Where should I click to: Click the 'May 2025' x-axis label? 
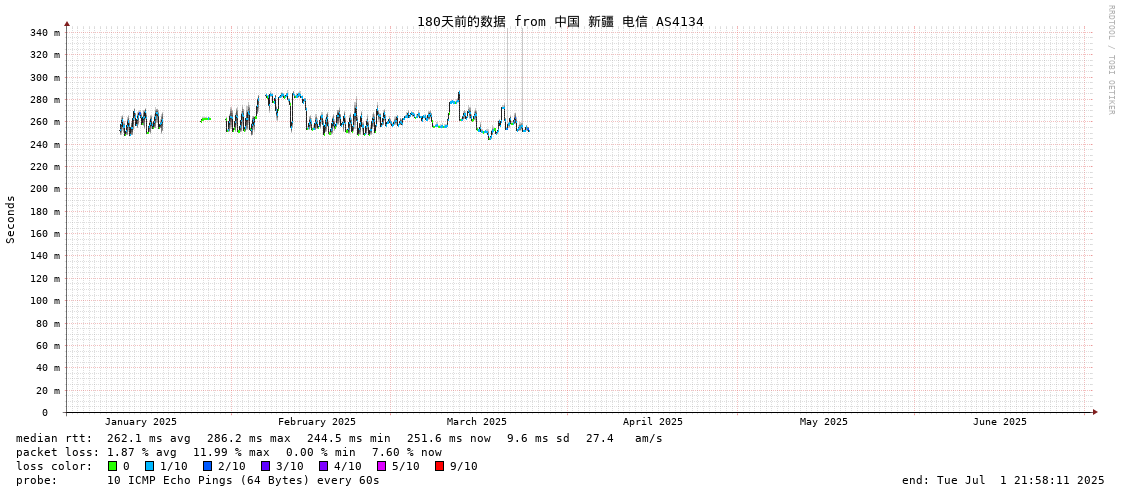[x=824, y=422]
